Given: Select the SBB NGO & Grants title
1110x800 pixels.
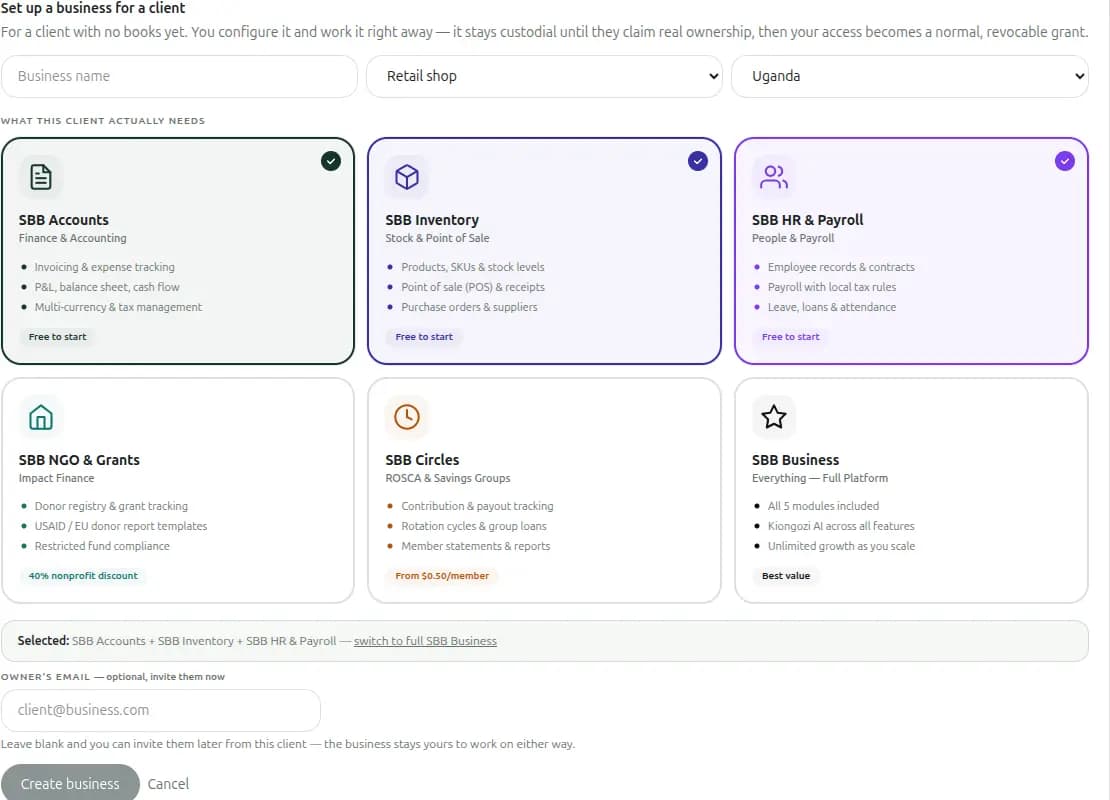Looking at the screenshot, I should [79, 460].
